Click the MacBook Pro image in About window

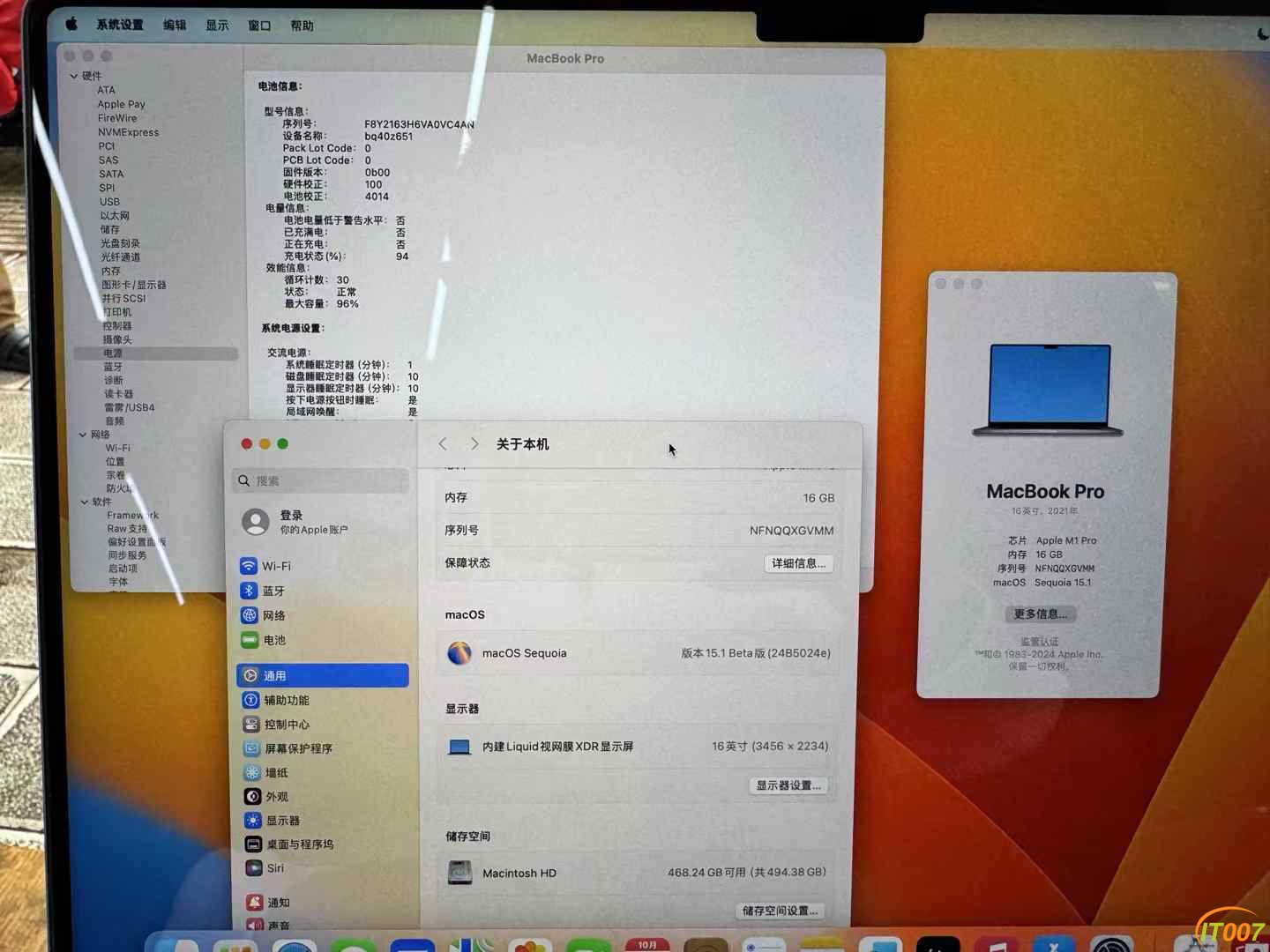1049,390
